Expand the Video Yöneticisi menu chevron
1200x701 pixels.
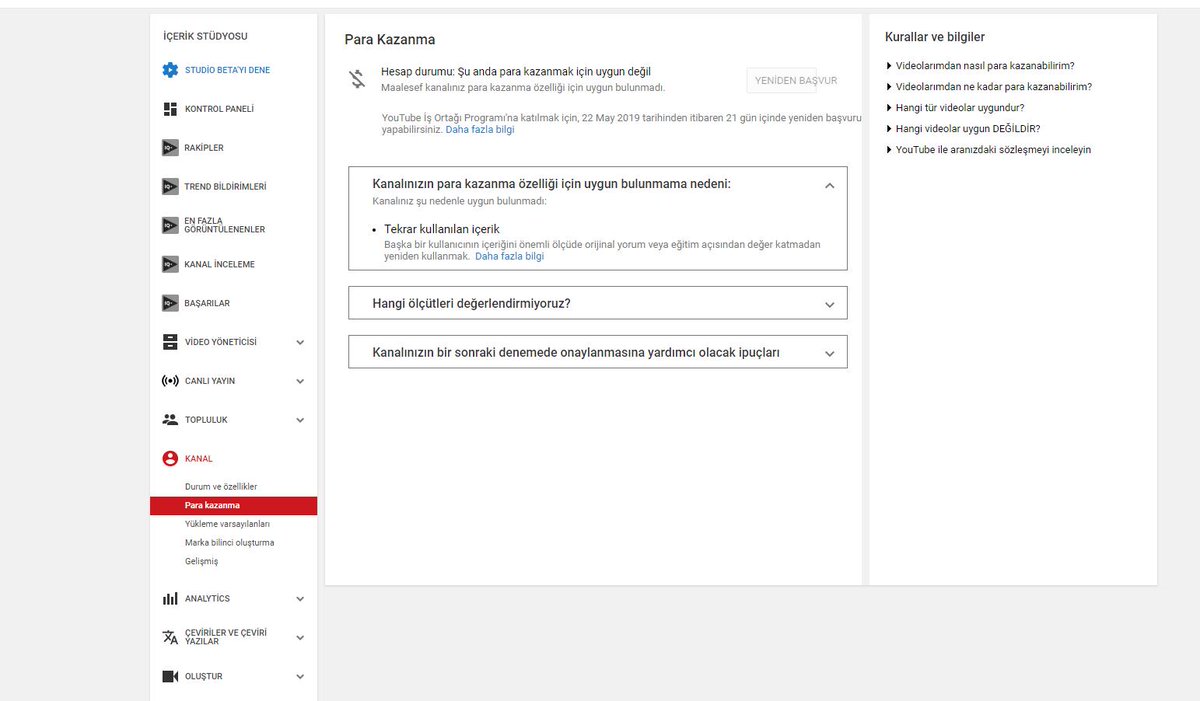click(x=300, y=343)
